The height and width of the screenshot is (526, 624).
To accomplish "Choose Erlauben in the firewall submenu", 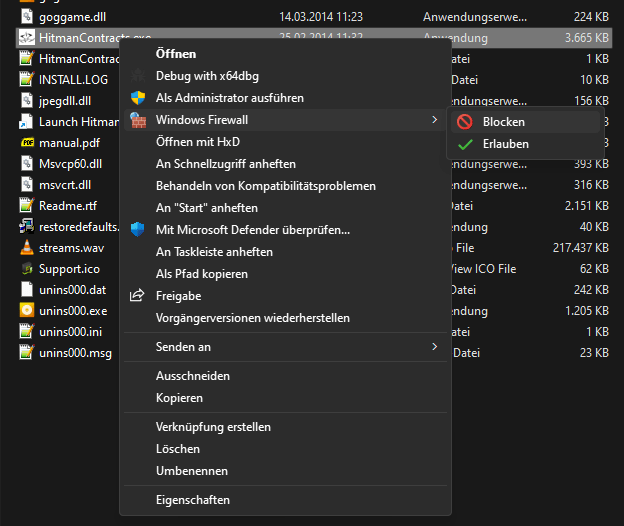I will click(526, 144).
